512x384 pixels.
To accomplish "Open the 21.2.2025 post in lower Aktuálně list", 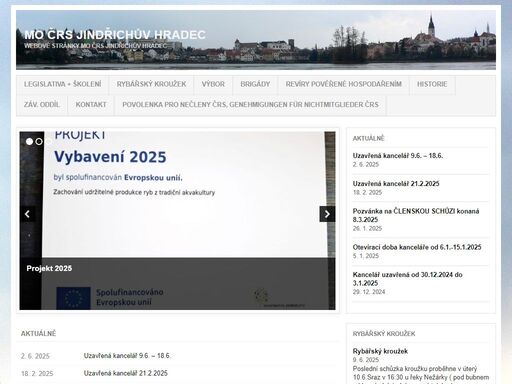I will pyautogui.click(x=126, y=373).
